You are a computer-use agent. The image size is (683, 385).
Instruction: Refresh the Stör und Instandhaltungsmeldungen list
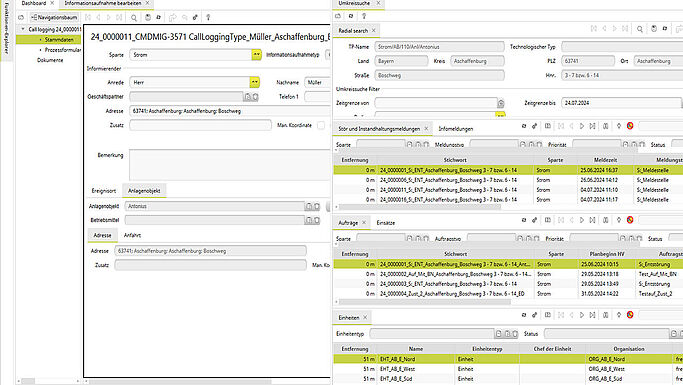coord(524,126)
